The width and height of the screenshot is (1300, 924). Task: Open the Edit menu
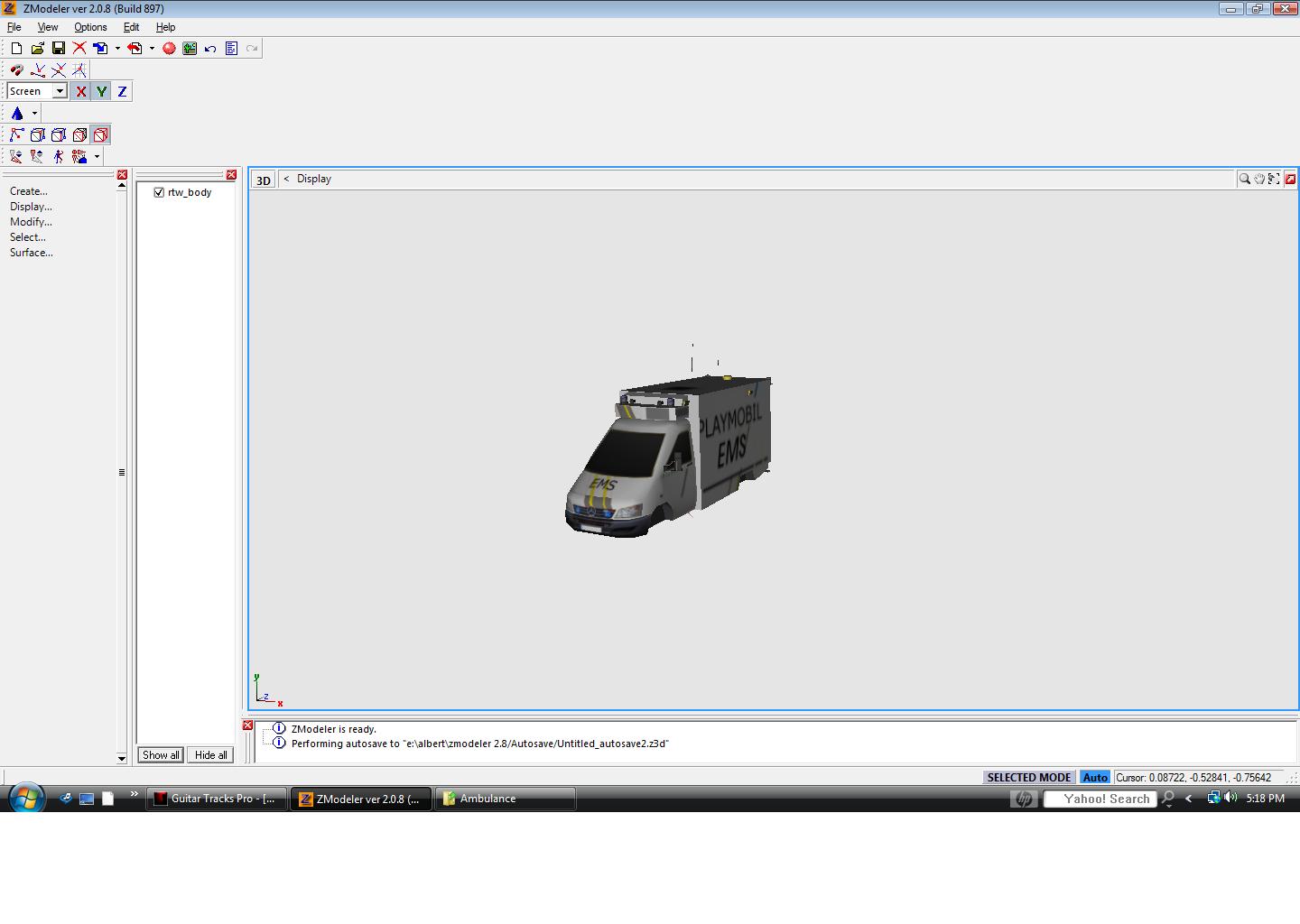[131, 27]
